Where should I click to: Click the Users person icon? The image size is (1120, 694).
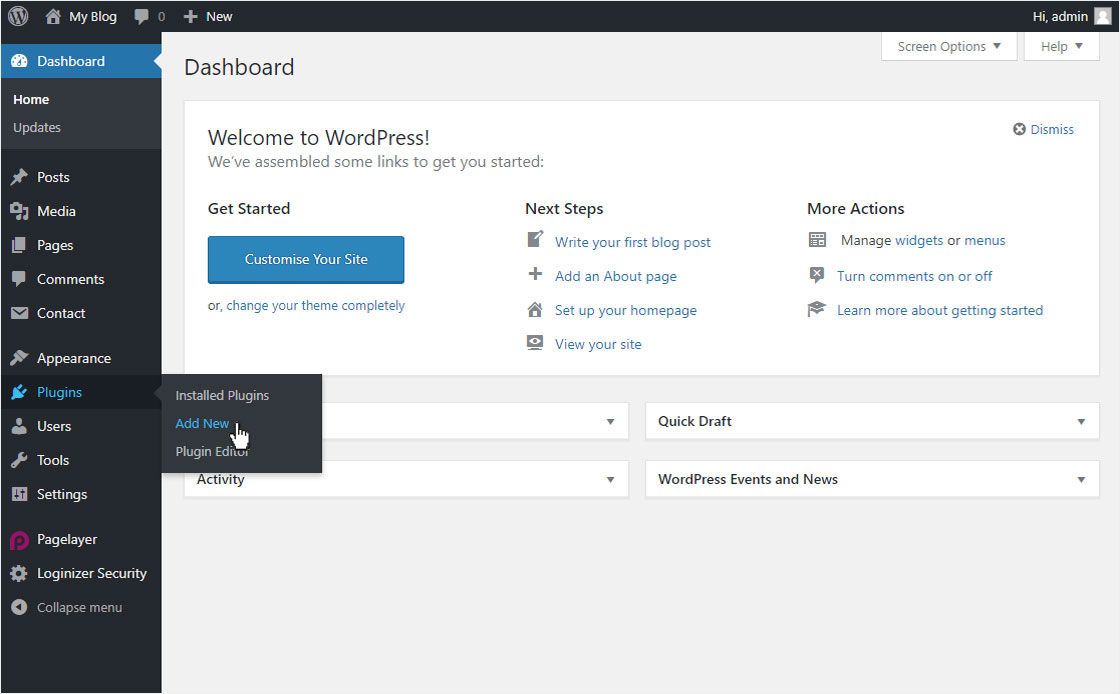pos(19,426)
